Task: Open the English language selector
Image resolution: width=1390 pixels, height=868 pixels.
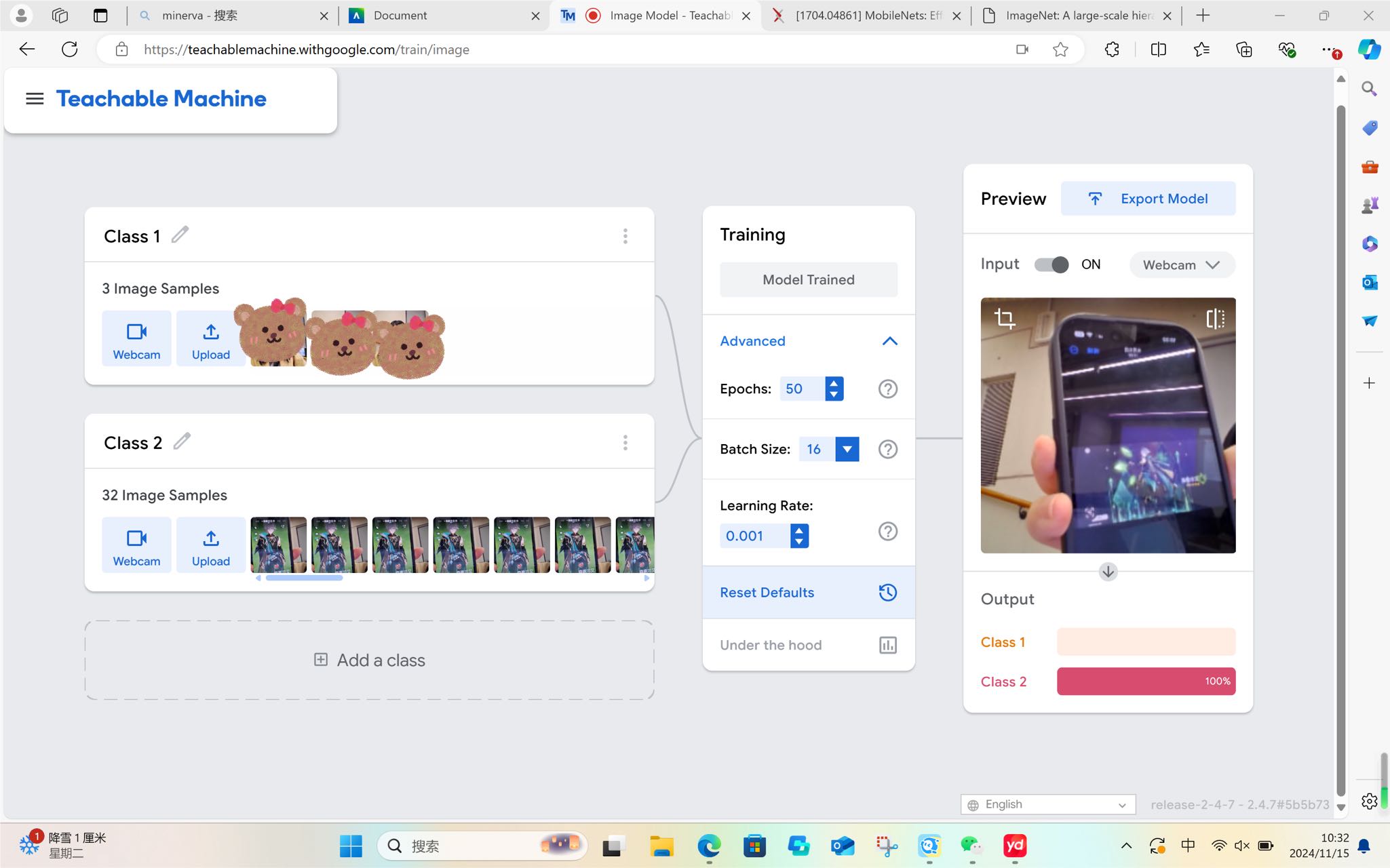Action: pos(1047,804)
